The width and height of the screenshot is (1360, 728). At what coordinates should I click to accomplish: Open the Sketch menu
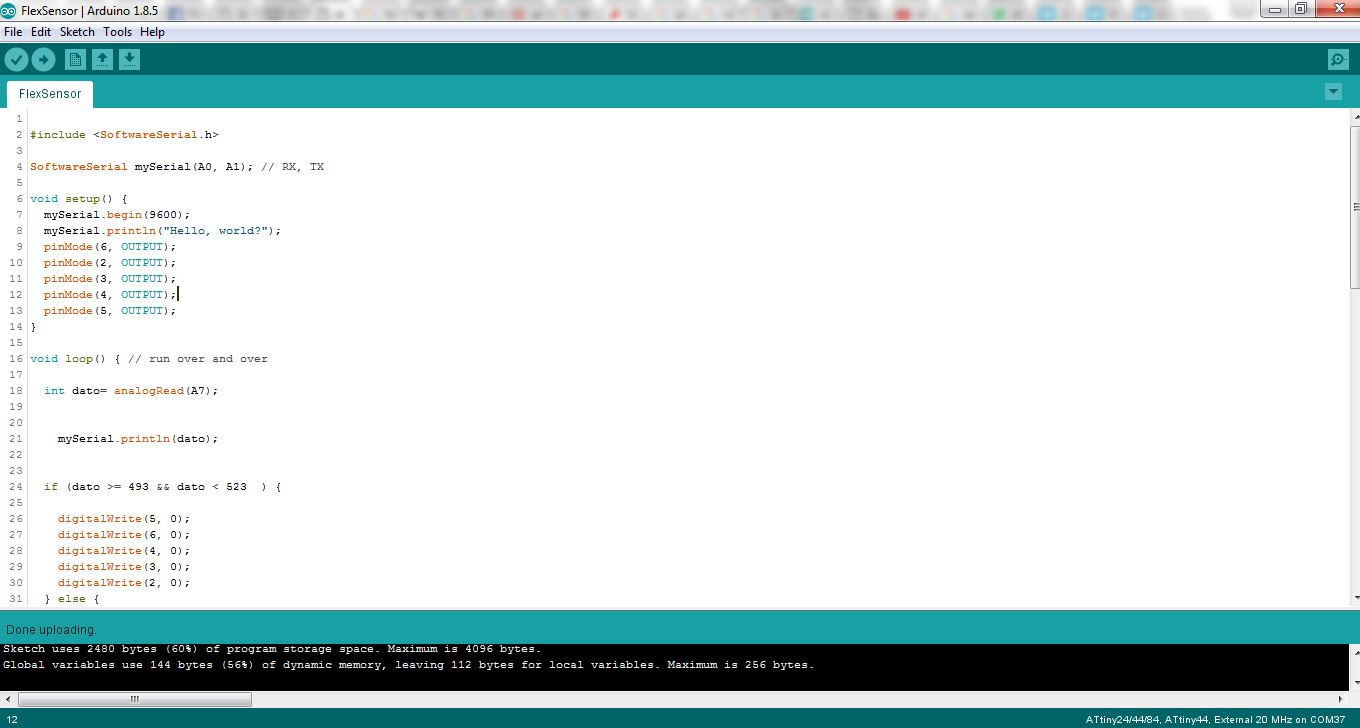click(77, 32)
